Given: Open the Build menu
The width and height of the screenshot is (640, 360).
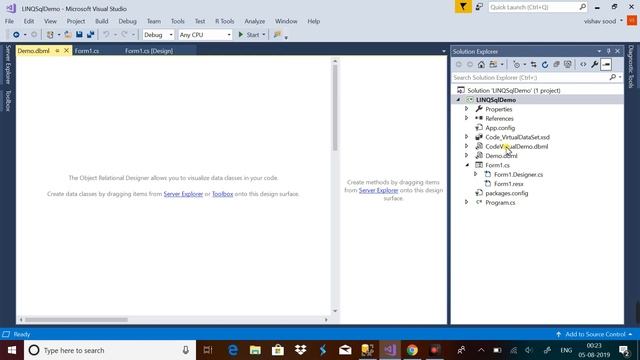Looking at the screenshot, I should click(102, 21).
